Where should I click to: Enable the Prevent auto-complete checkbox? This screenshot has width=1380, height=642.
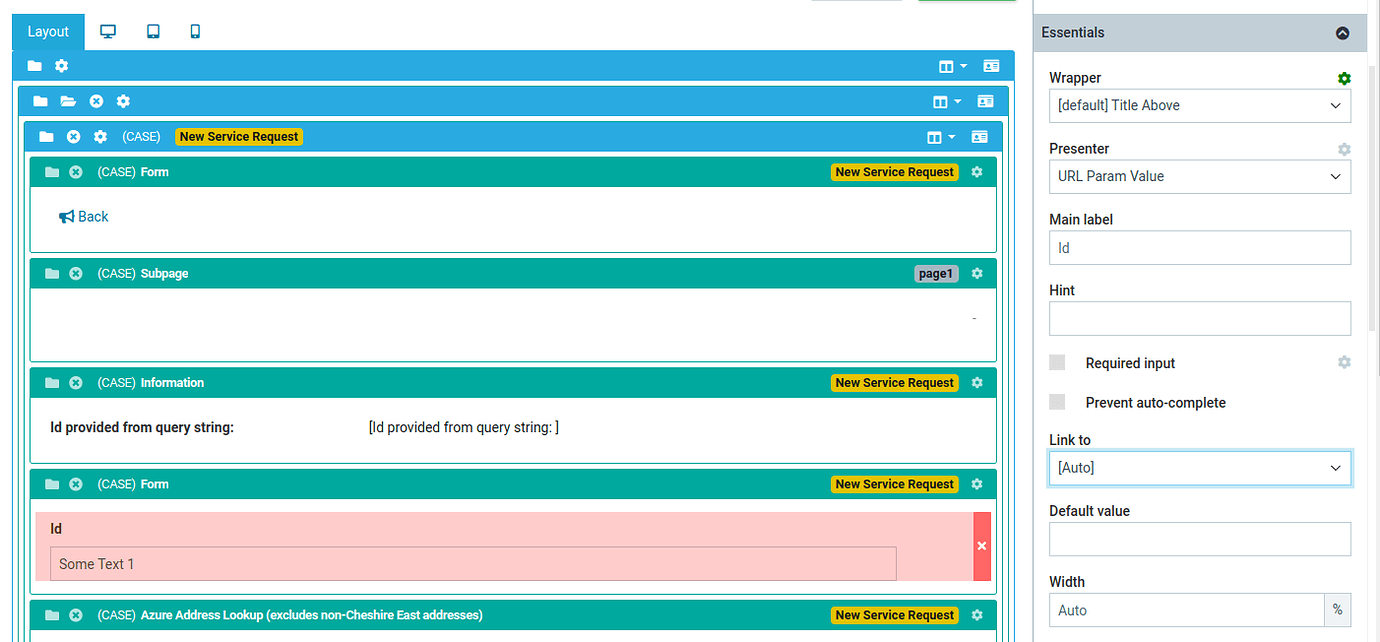tap(1057, 402)
